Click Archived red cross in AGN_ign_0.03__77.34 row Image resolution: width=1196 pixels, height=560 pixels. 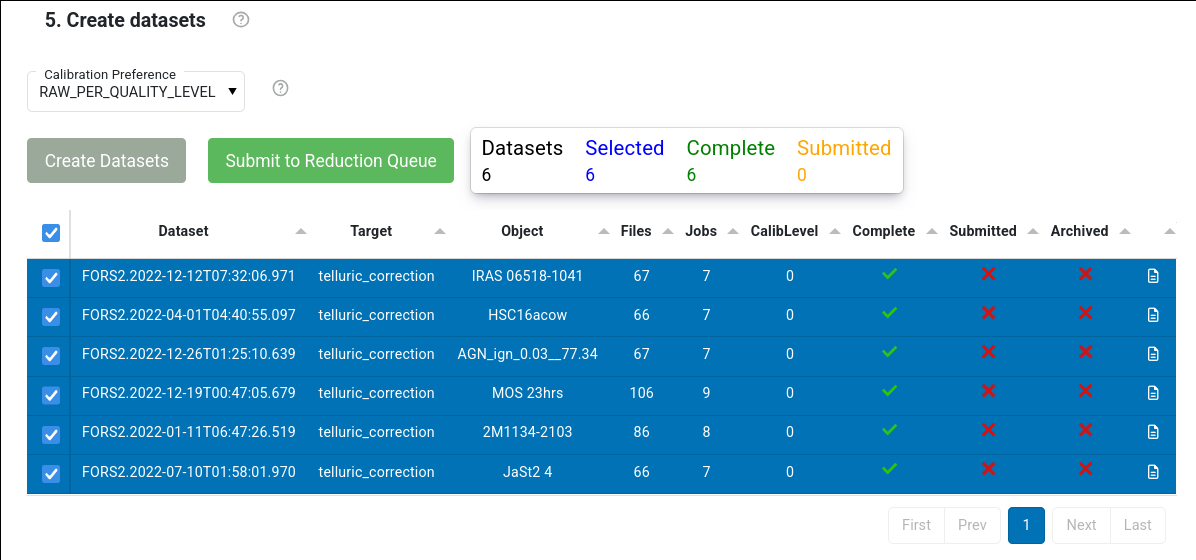[x=1085, y=352]
